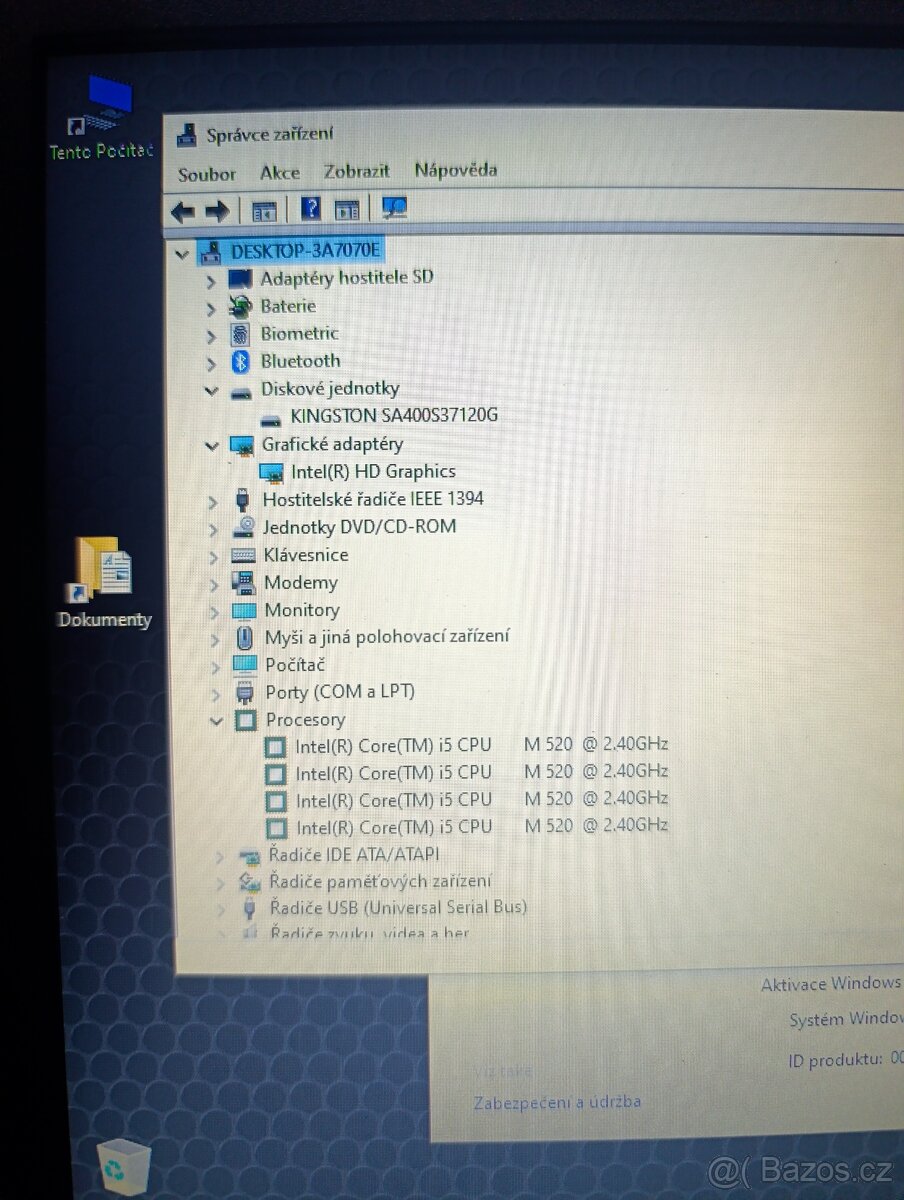904x1200 pixels.
Task: Click the Properties toolbar icon
Action: [346, 209]
